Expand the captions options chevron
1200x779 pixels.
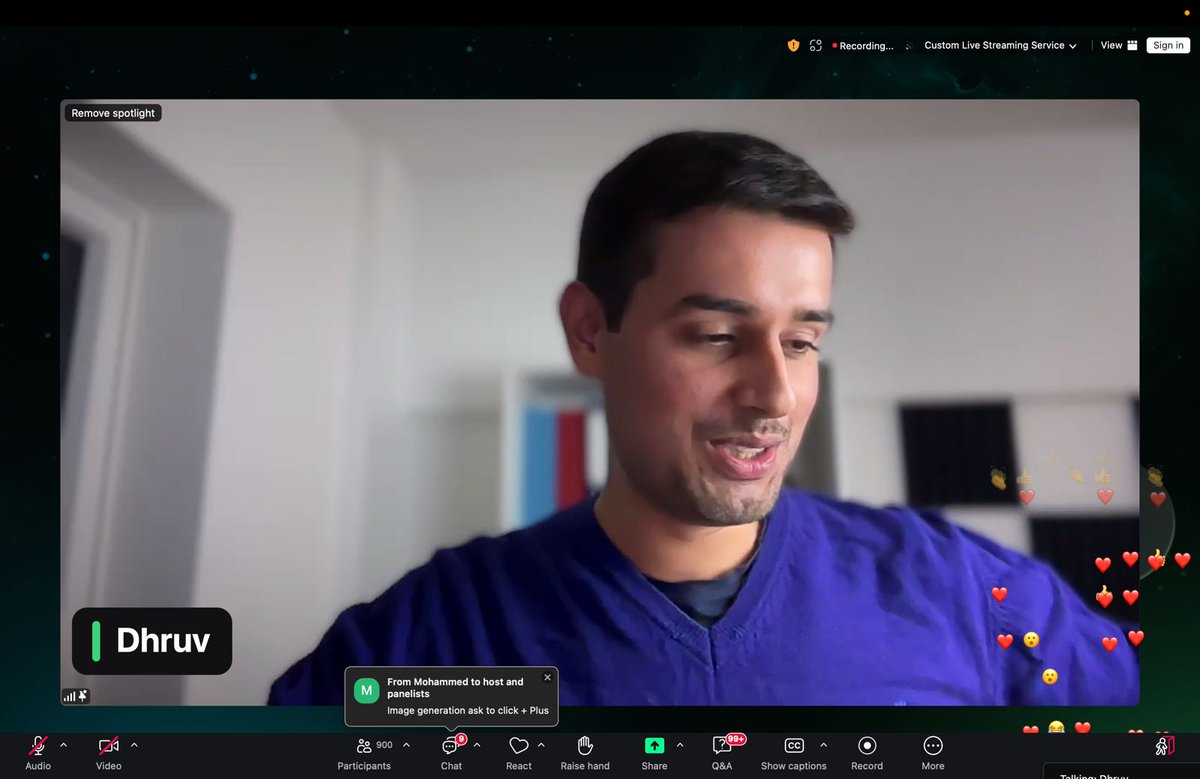[x=823, y=745]
